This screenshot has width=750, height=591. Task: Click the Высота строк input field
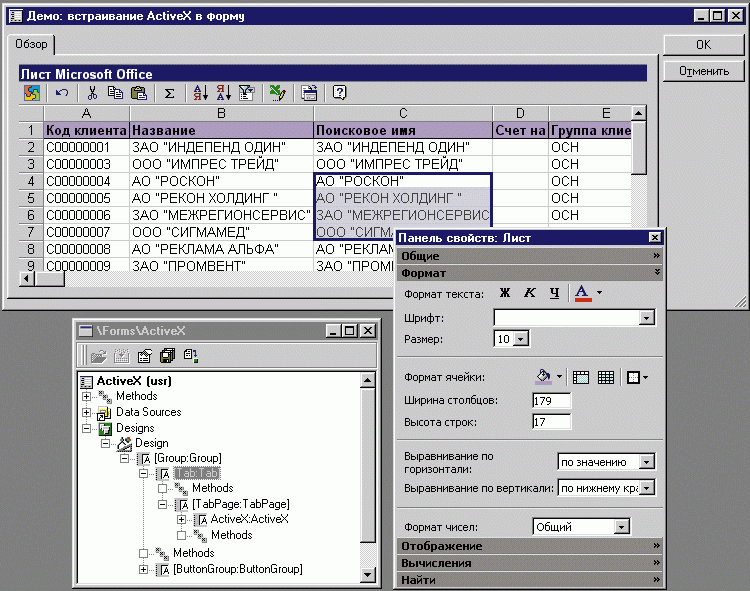click(x=551, y=422)
